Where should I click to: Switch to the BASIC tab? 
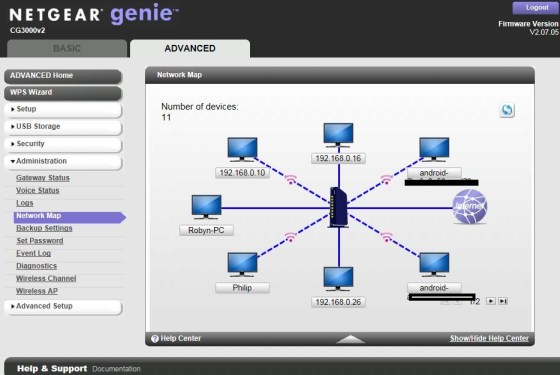[x=67, y=49]
